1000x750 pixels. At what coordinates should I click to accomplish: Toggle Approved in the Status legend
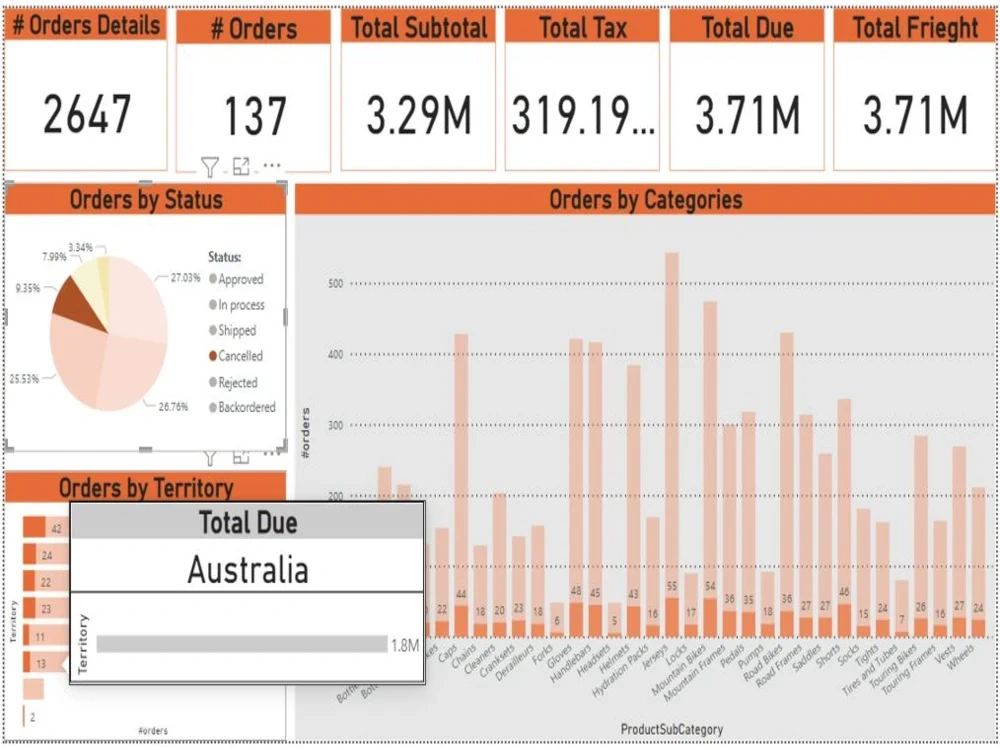pos(243,279)
